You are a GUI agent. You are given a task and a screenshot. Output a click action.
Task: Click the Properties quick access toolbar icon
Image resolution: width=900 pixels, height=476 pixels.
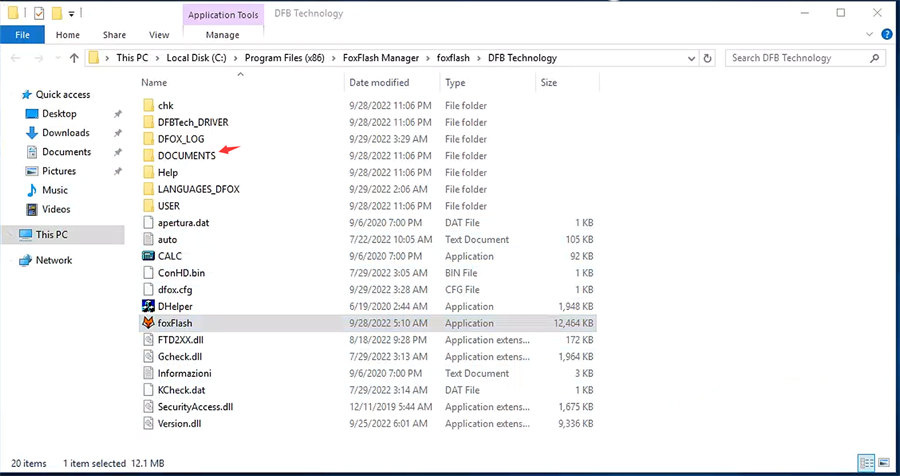[38, 13]
